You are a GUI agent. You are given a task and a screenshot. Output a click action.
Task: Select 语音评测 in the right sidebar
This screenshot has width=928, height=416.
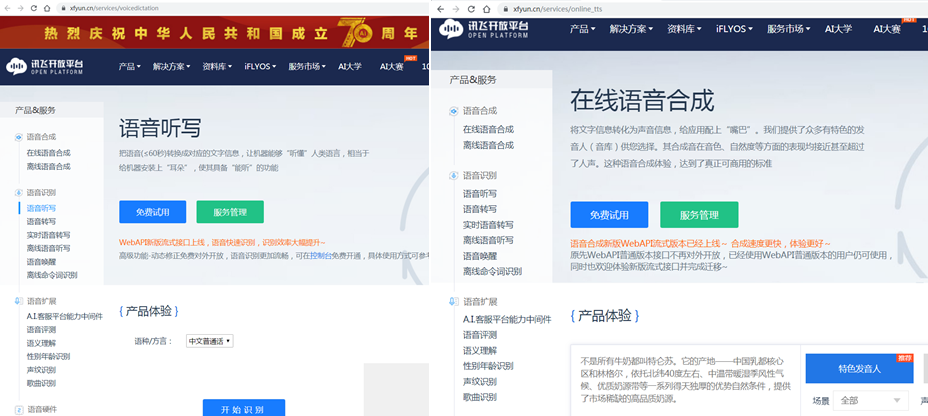click(480, 335)
